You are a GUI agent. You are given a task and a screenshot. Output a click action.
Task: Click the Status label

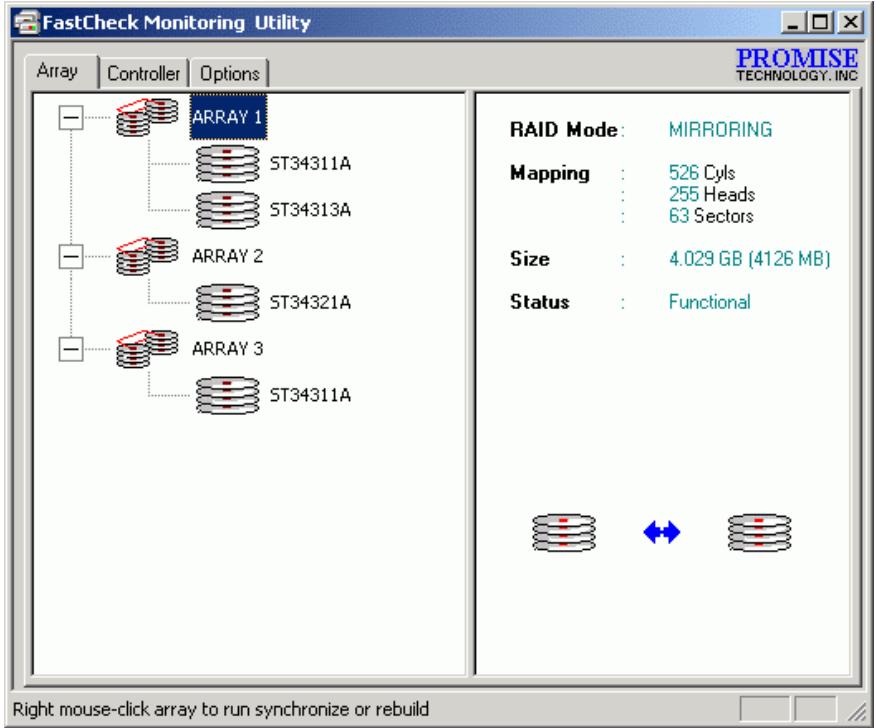[x=540, y=302]
